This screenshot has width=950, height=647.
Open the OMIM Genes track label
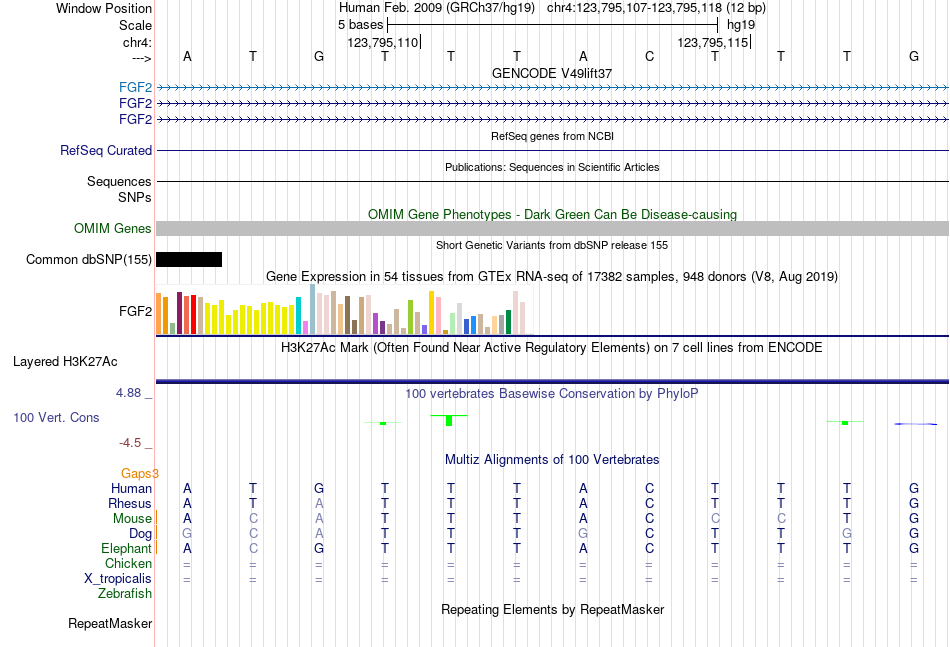[x=112, y=228]
